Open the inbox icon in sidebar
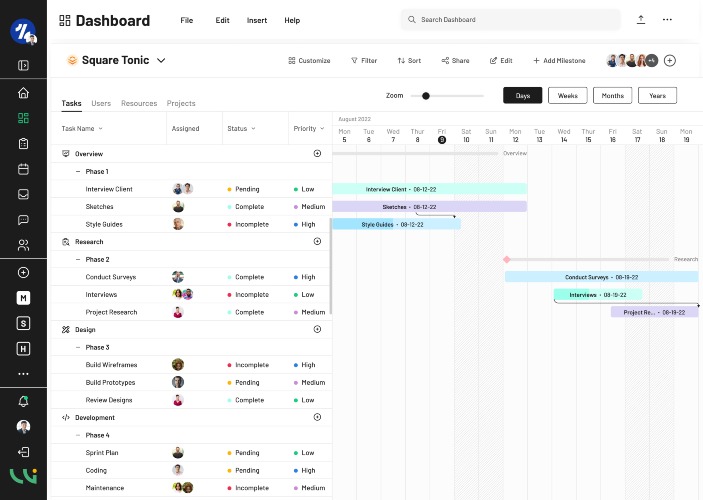The image size is (703, 500). [23, 194]
